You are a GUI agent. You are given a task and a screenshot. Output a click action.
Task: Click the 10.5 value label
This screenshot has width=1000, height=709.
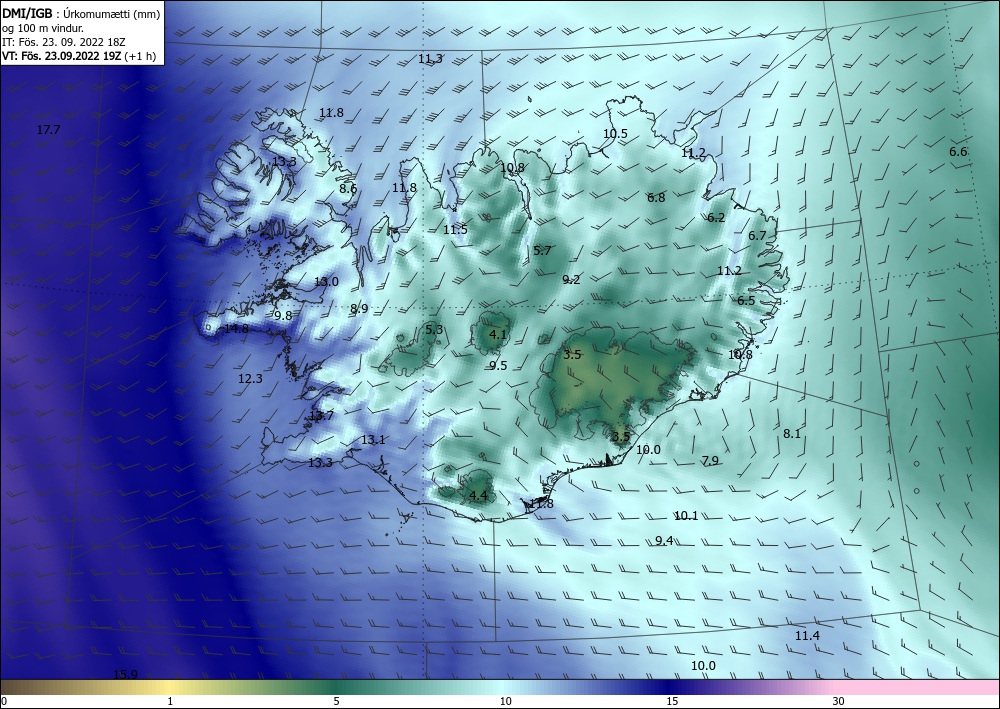pyautogui.click(x=615, y=134)
